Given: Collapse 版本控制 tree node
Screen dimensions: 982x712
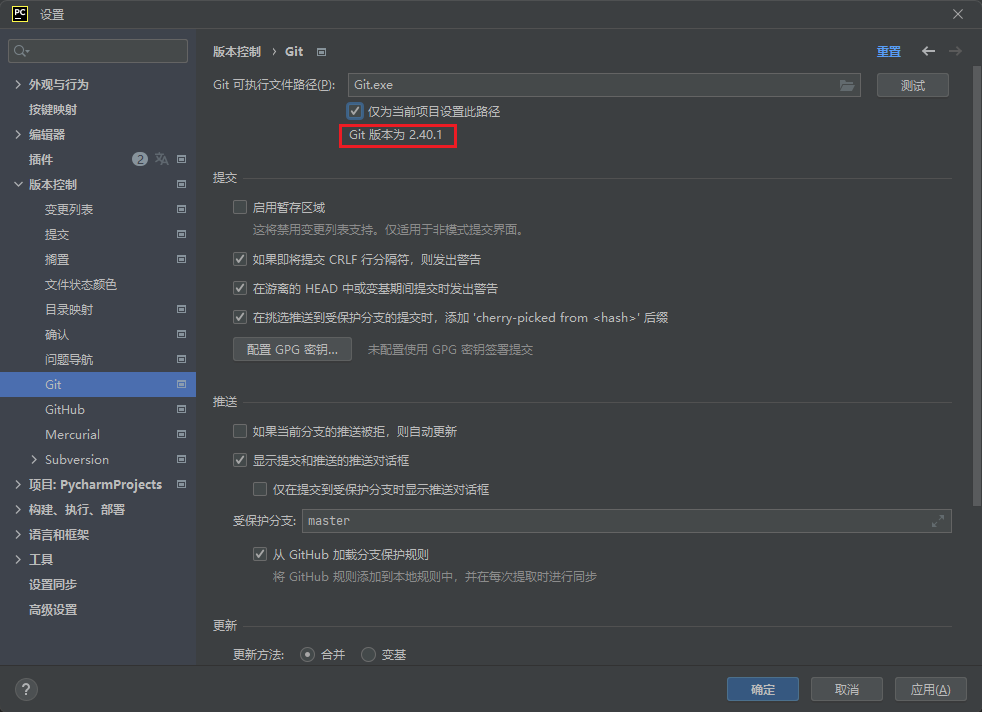Looking at the screenshot, I should pyautogui.click(x=18, y=184).
